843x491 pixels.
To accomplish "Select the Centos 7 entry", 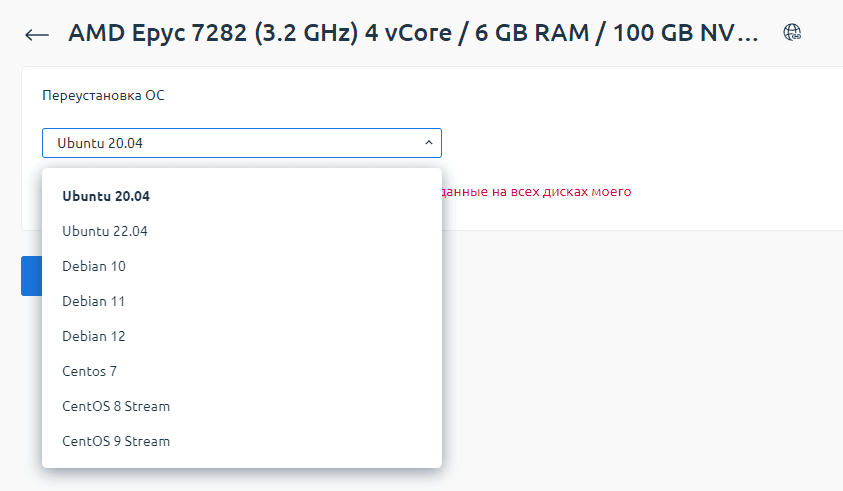I will point(90,371).
